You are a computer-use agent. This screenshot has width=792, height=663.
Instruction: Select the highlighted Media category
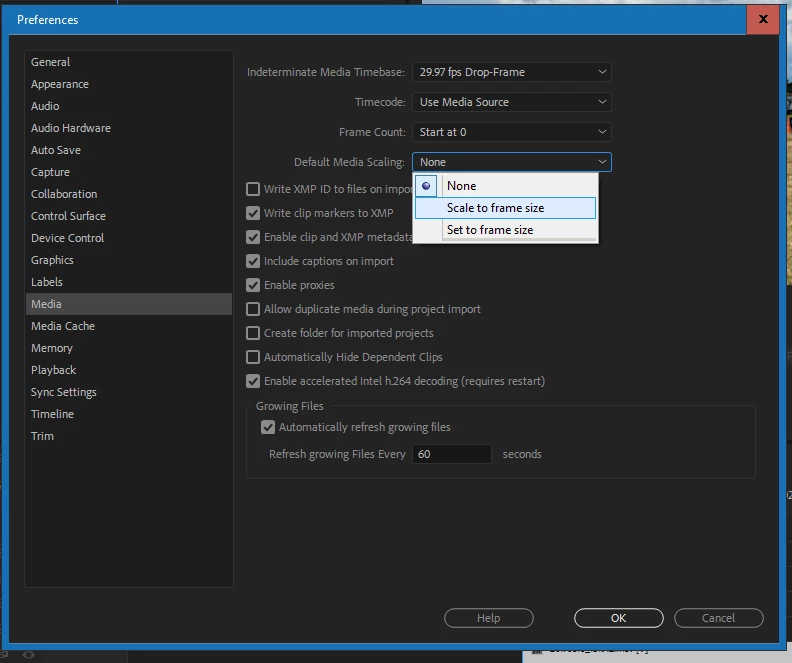pos(129,304)
